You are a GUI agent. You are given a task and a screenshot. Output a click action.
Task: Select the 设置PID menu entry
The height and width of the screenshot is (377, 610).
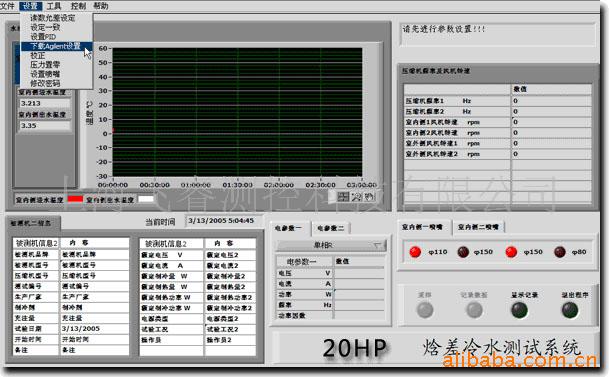point(43,37)
